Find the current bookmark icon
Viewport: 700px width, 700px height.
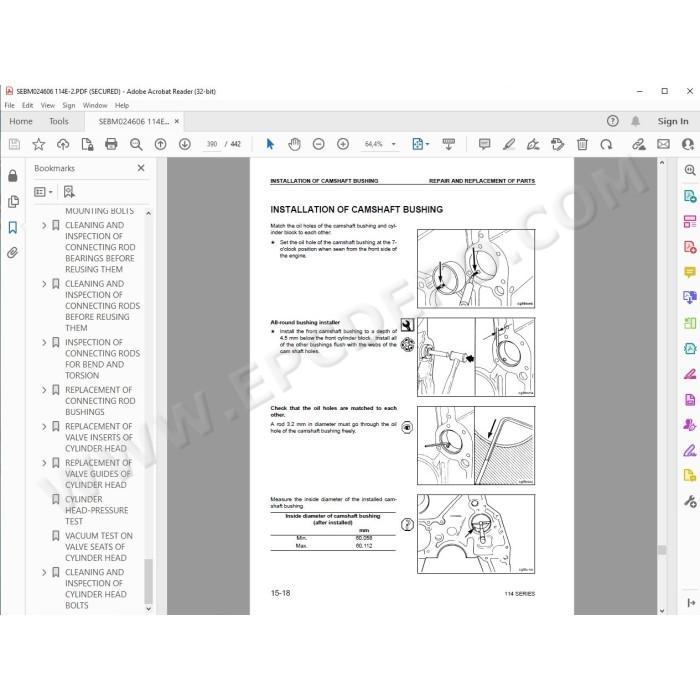point(69,192)
